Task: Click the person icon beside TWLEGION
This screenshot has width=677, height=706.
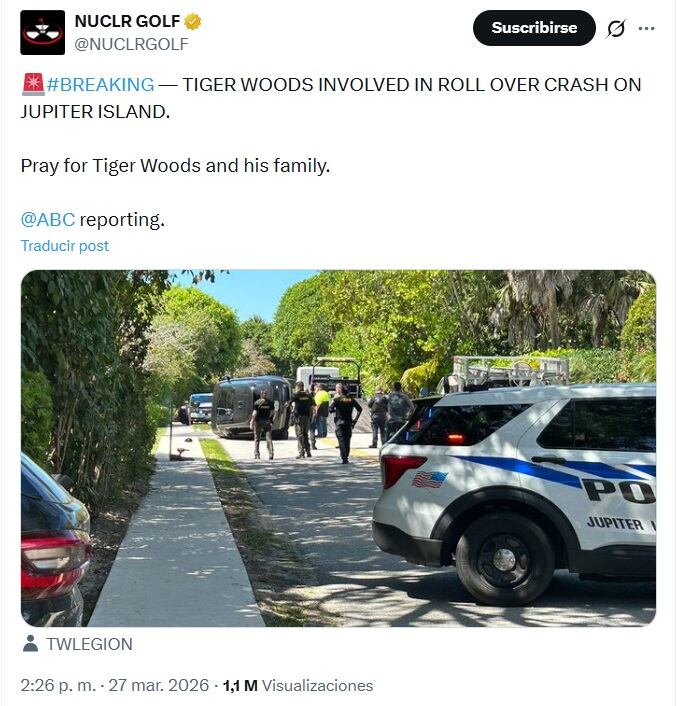Action: coord(30,643)
